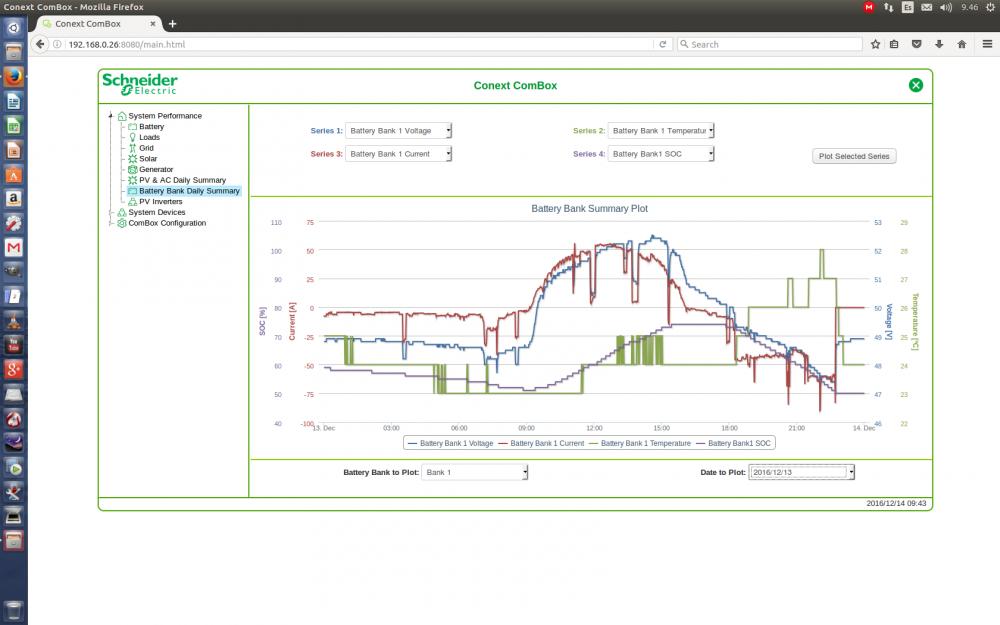Click the Battery Bank Summary Plot title
Image resolution: width=1000 pixels, height=625 pixels.
click(x=589, y=209)
